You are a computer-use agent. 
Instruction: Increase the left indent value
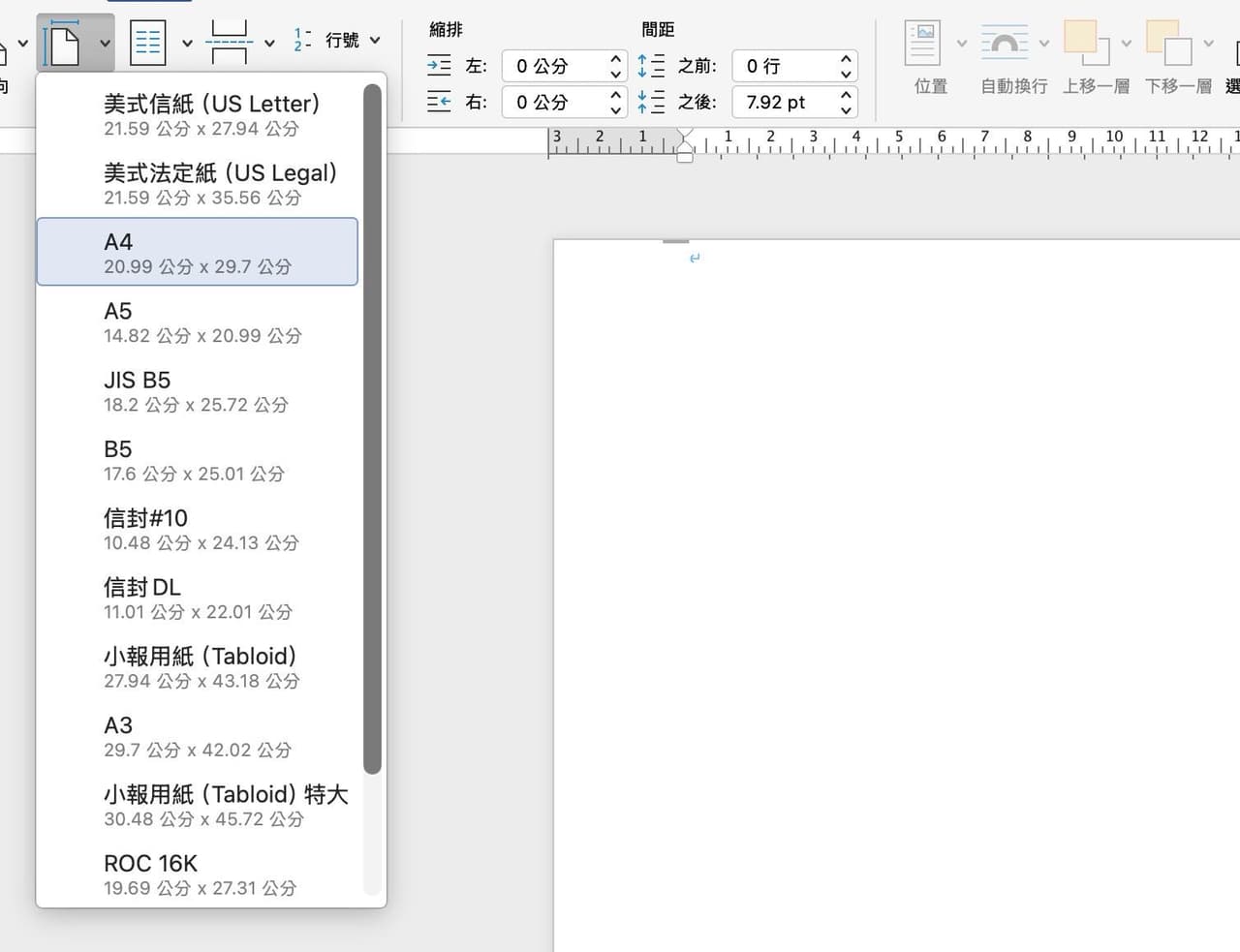point(616,58)
